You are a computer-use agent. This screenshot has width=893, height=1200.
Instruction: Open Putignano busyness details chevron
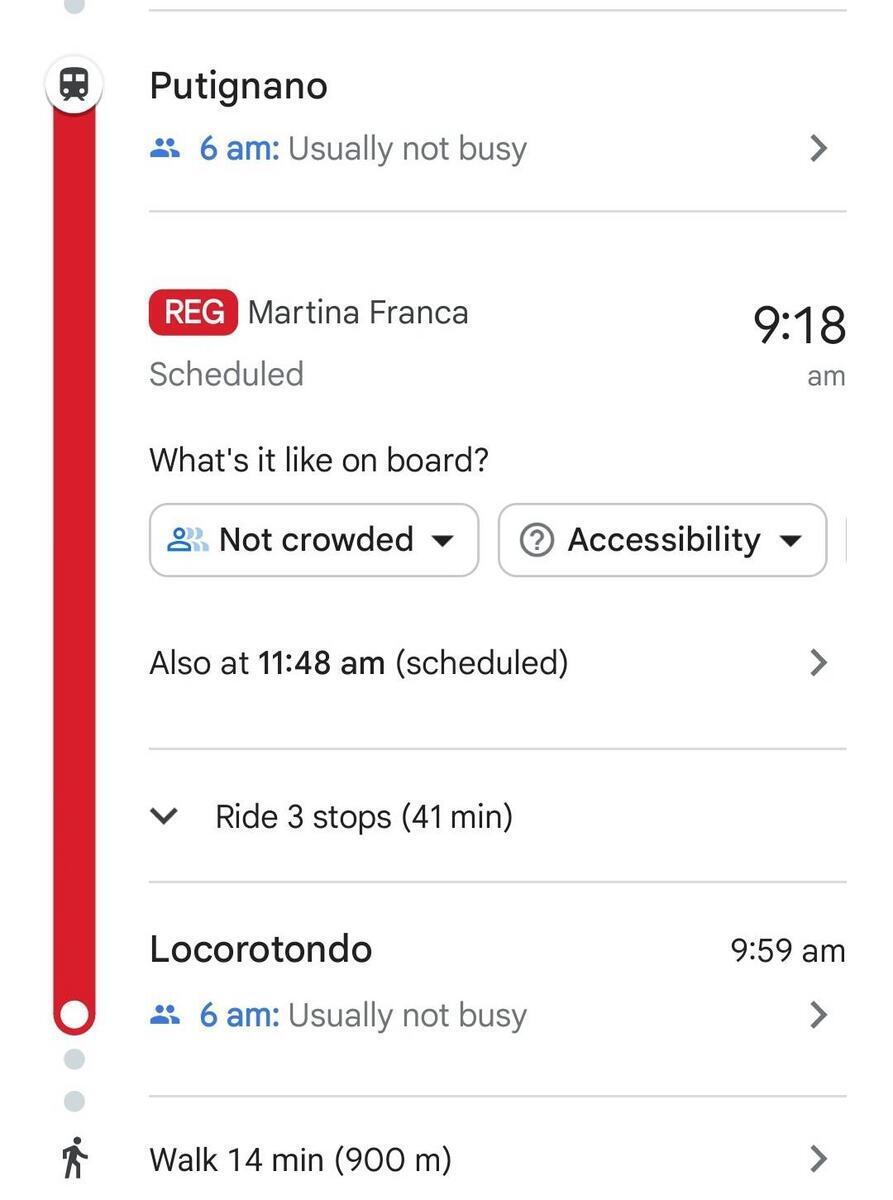[819, 149]
